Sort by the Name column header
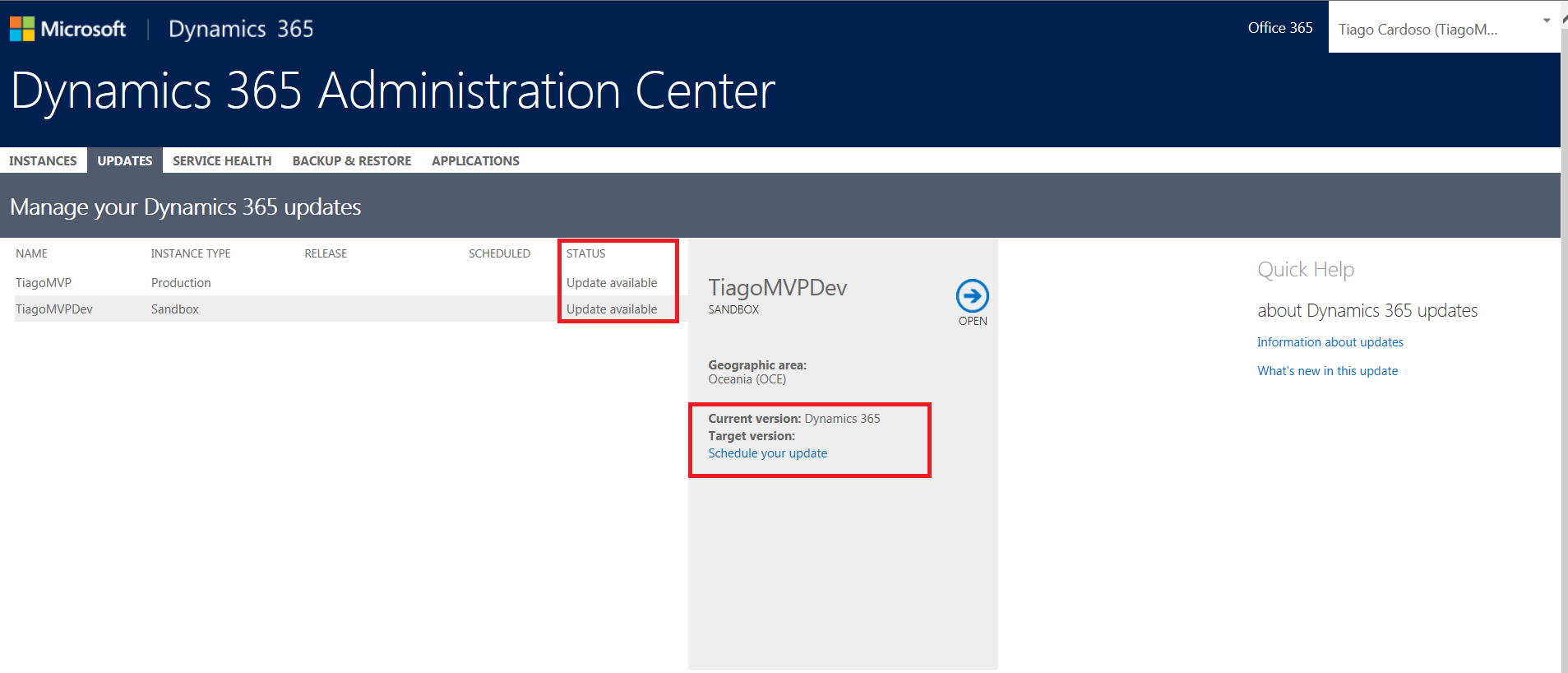The height and width of the screenshot is (673, 1568). pos(32,253)
